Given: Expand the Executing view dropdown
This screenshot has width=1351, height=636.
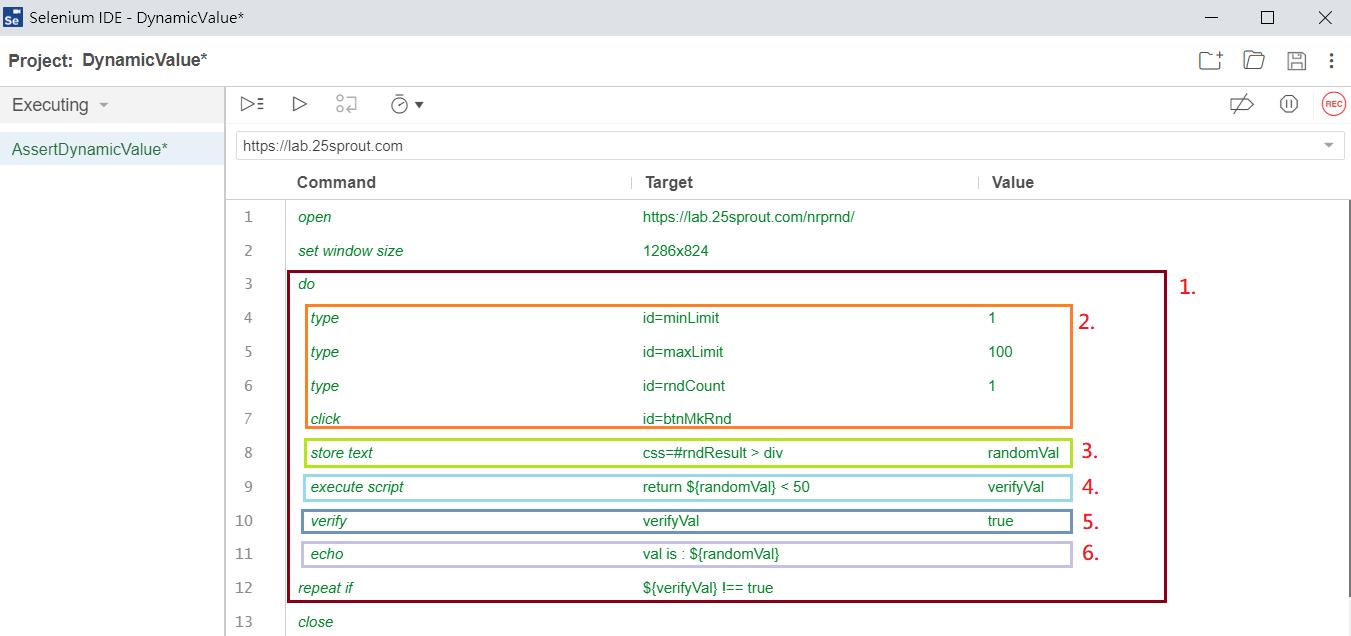Looking at the screenshot, I should point(60,105).
